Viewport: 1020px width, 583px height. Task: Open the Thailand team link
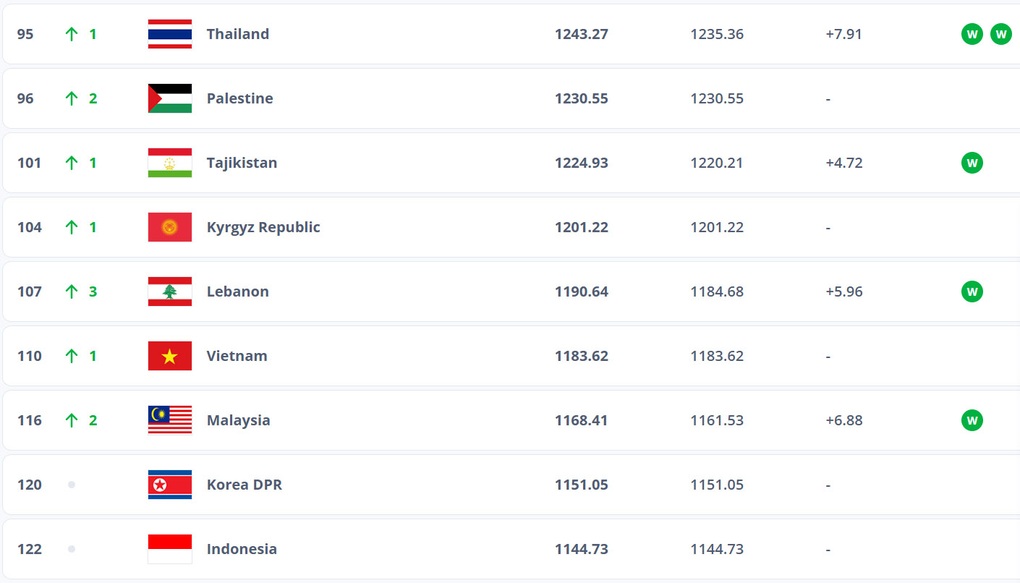[x=238, y=34]
